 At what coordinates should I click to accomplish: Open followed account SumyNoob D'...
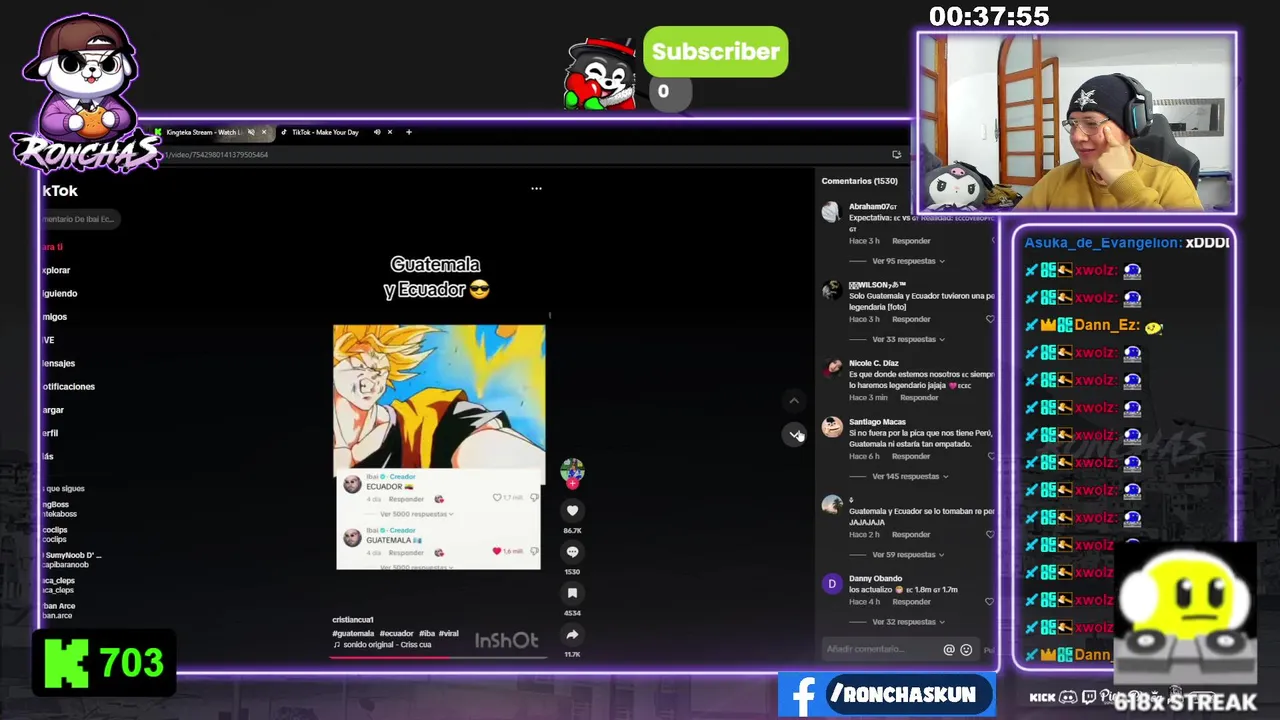pos(72,559)
